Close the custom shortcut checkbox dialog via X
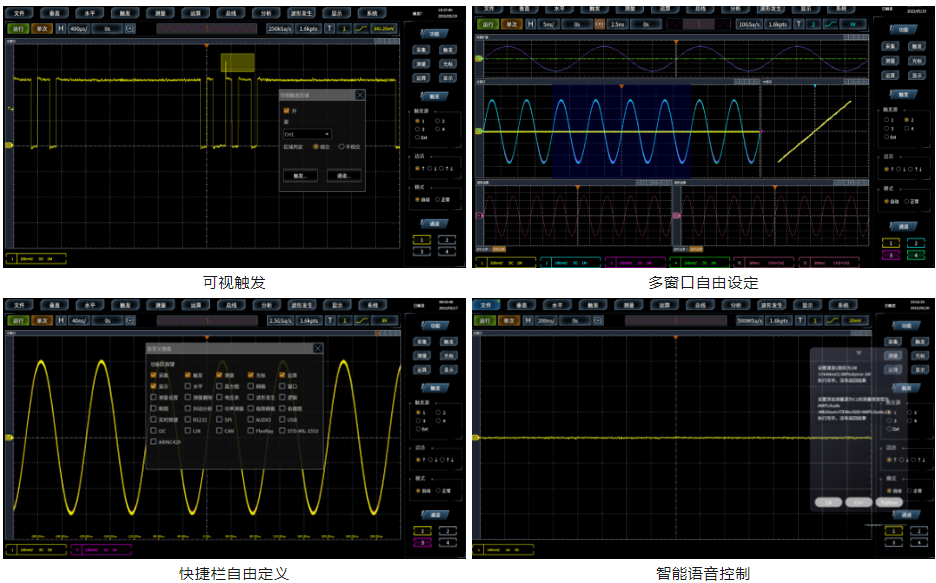 (x=318, y=348)
